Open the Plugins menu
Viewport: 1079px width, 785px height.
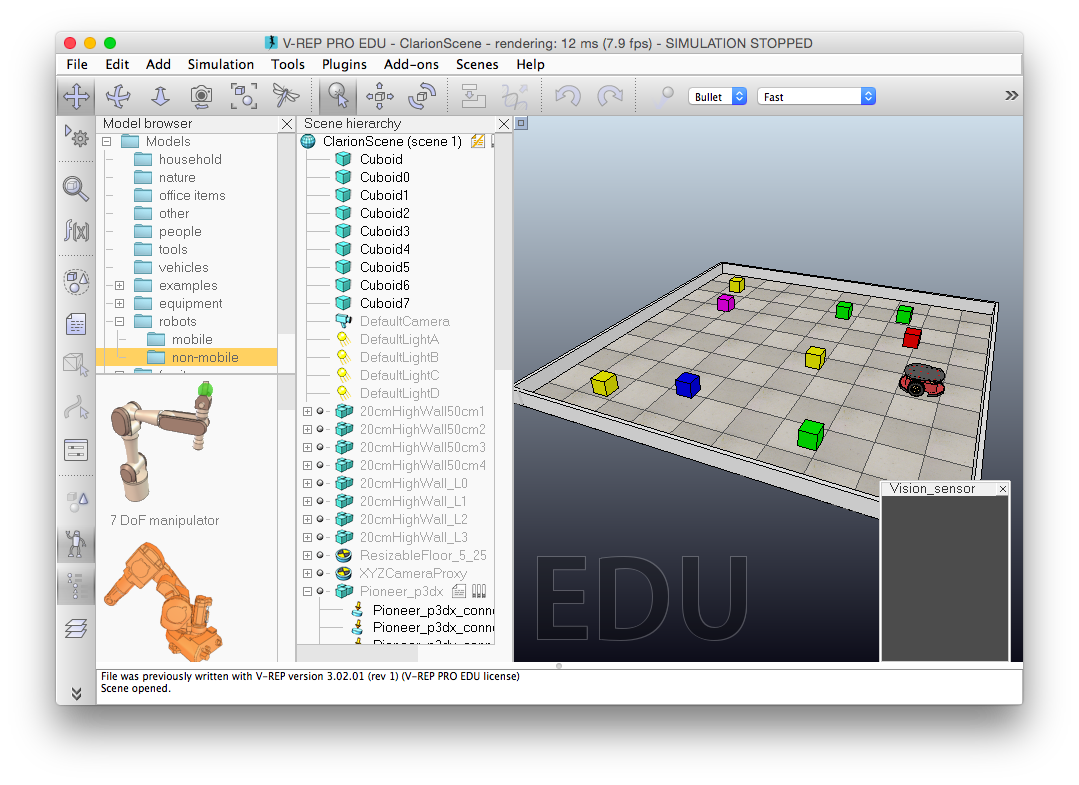click(344, 64)
